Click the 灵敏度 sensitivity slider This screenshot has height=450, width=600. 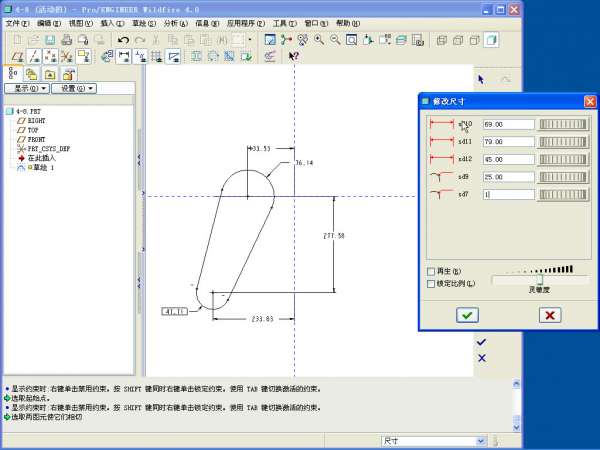[540, 280]
